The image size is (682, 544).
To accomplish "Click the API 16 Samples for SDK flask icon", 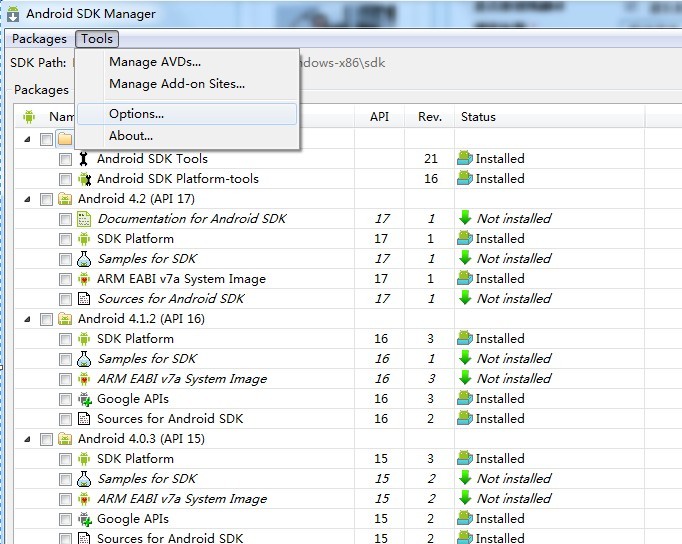I will click(x=84, y=359).
